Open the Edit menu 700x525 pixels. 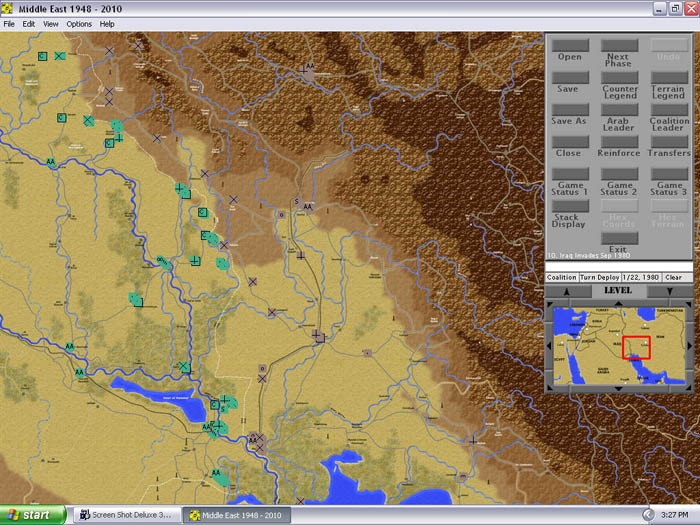[29, 24]
